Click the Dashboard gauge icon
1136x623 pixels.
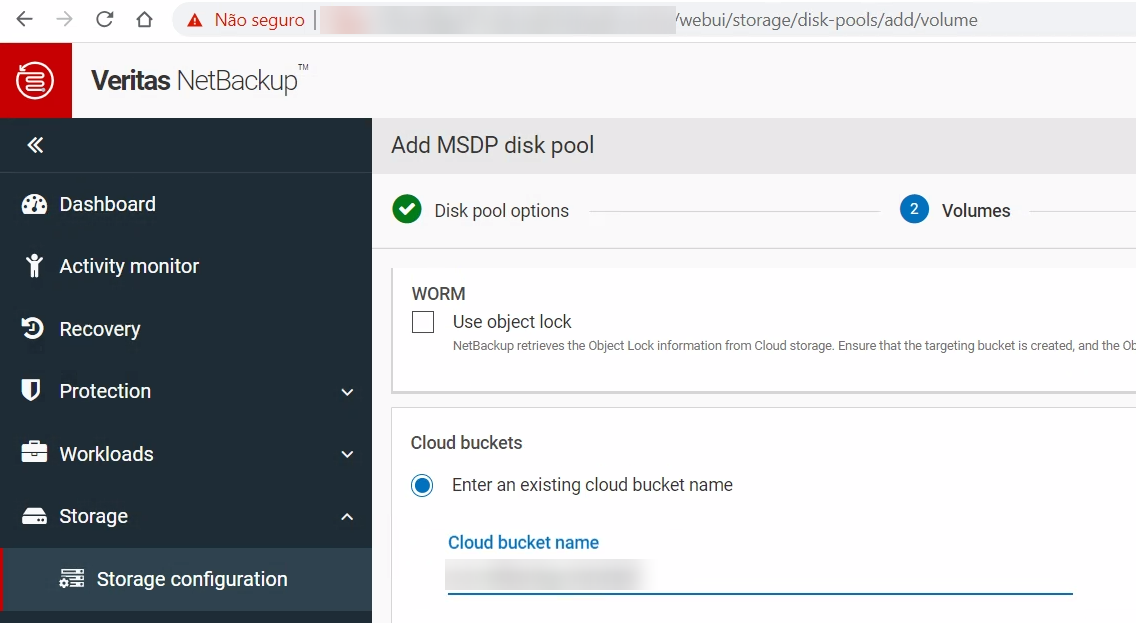[34, 204]
